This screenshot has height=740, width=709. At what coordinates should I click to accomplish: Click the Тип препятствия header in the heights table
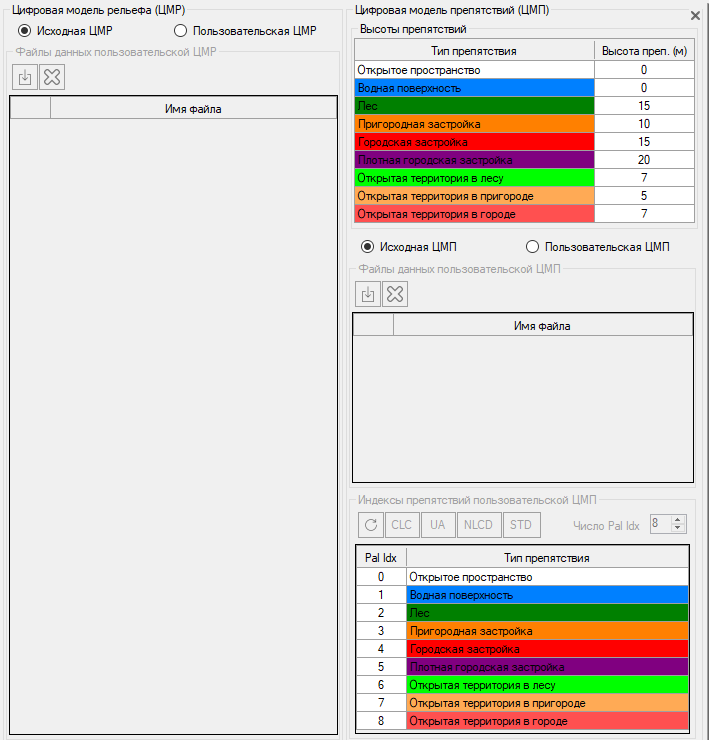[474, 51]
